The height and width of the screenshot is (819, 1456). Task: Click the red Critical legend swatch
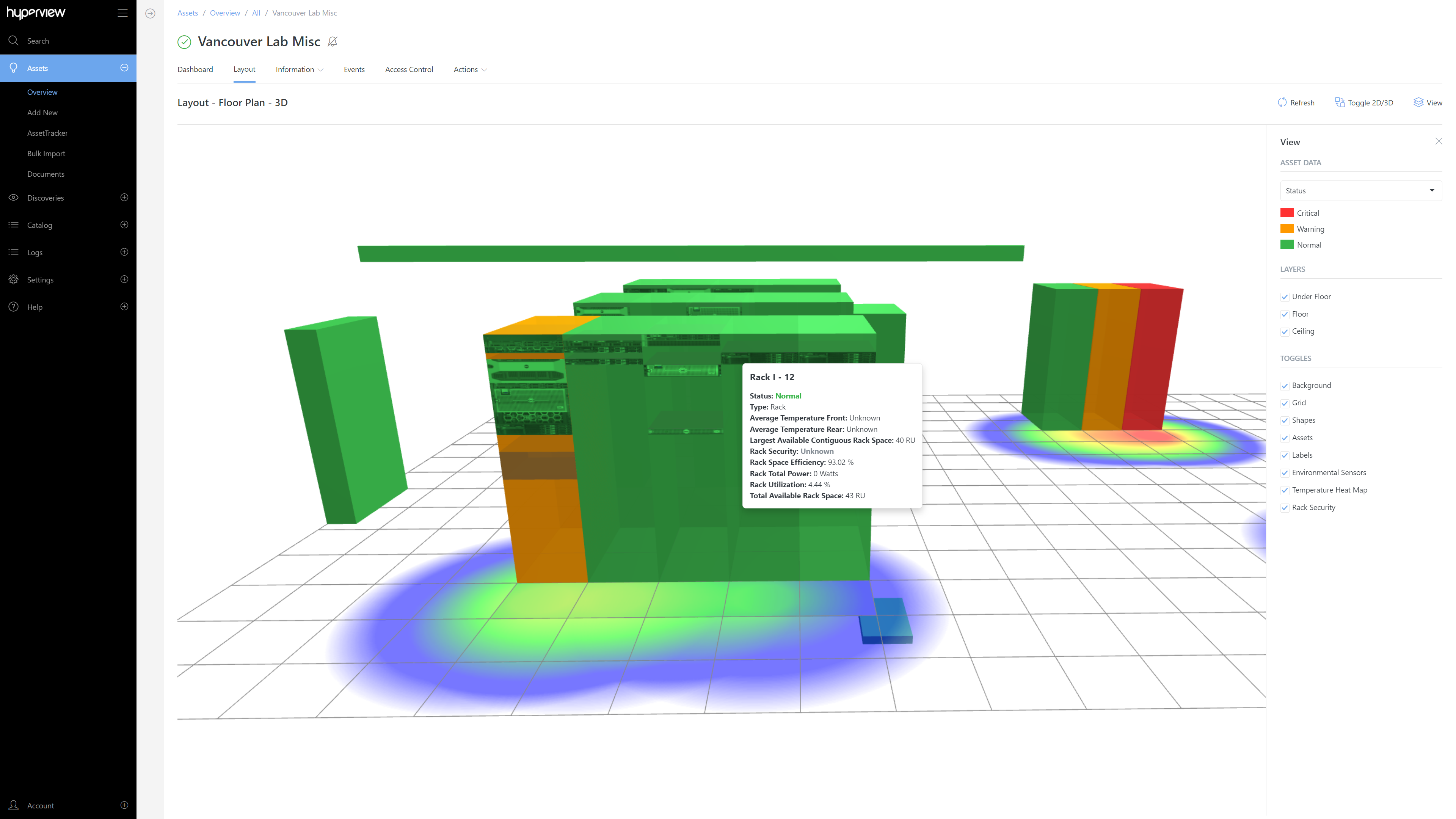[x=1287, y=213]
